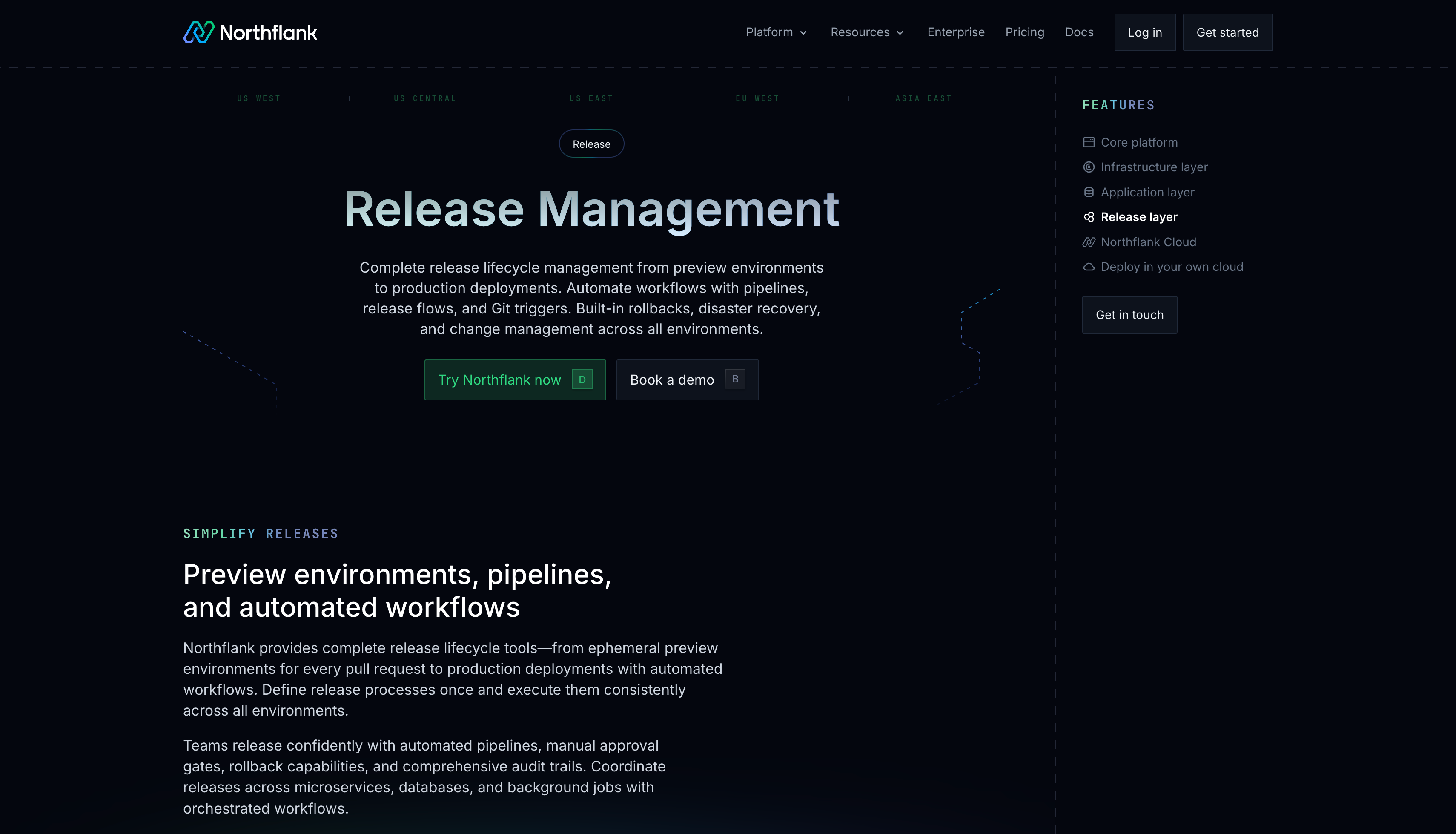The width and height of the screenshot is (1456, 834).
Task: Click the ASIA EAST region label
Action: [924, 98]
